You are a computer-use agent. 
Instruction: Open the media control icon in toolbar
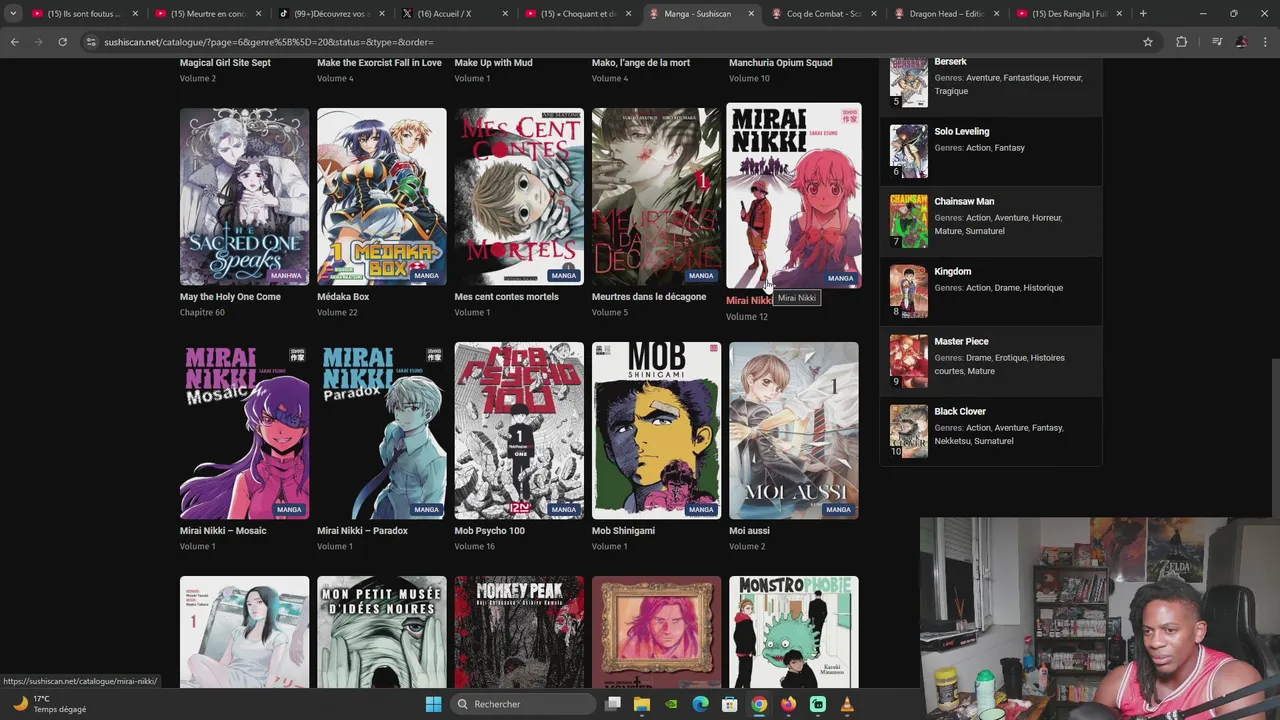[x=1217, y=42]
